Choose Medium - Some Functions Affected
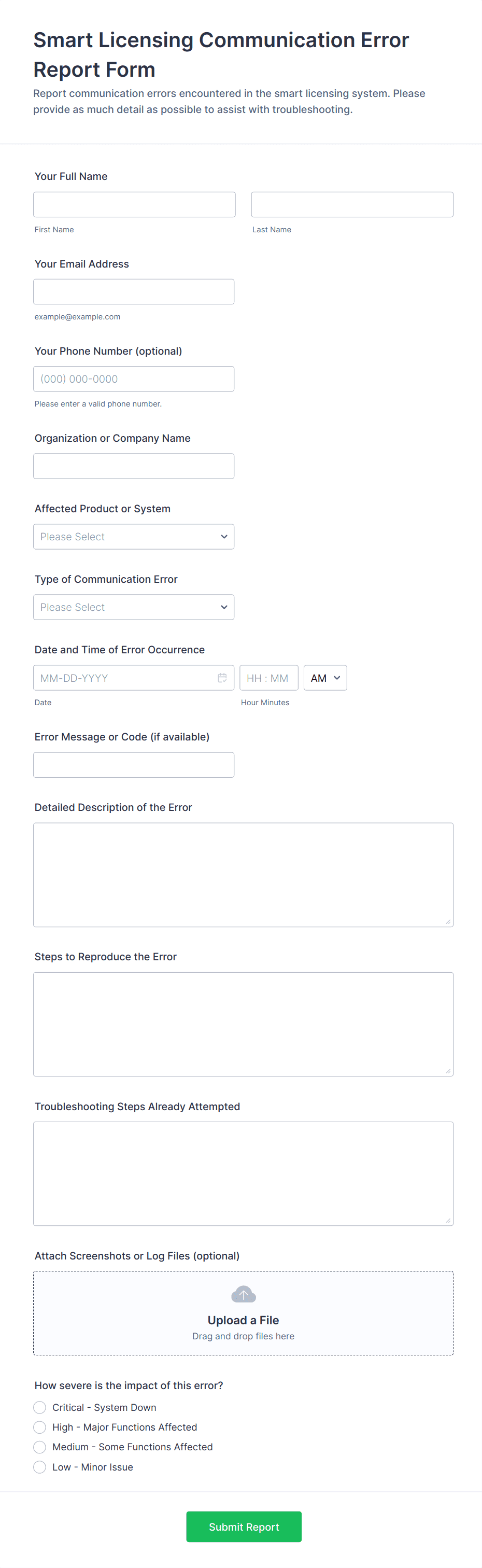The height and width of the screenshot is (1568, 482). [39, 1447]
